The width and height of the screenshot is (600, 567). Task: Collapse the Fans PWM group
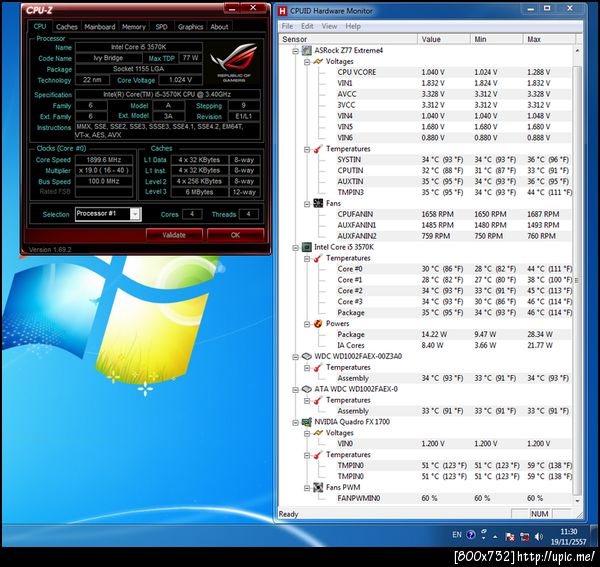pyautogui.click(x=307, y=488)
